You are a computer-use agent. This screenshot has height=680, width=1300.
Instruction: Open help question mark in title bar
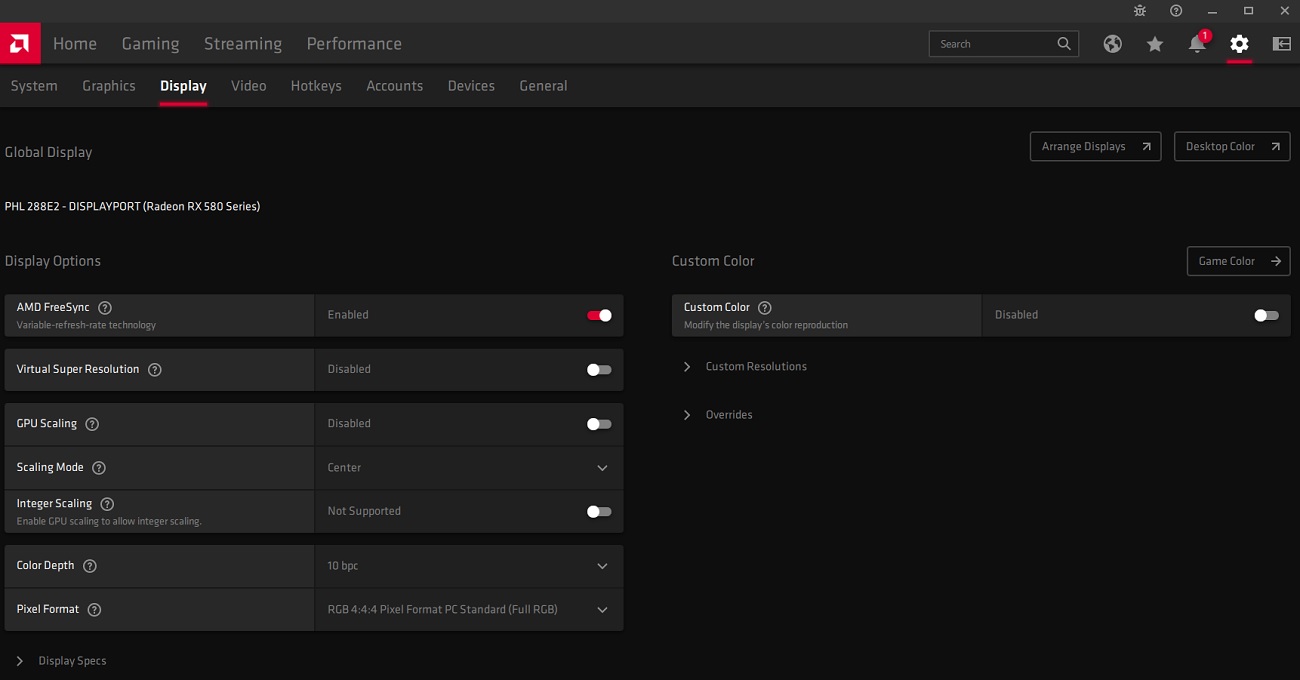1176,11
